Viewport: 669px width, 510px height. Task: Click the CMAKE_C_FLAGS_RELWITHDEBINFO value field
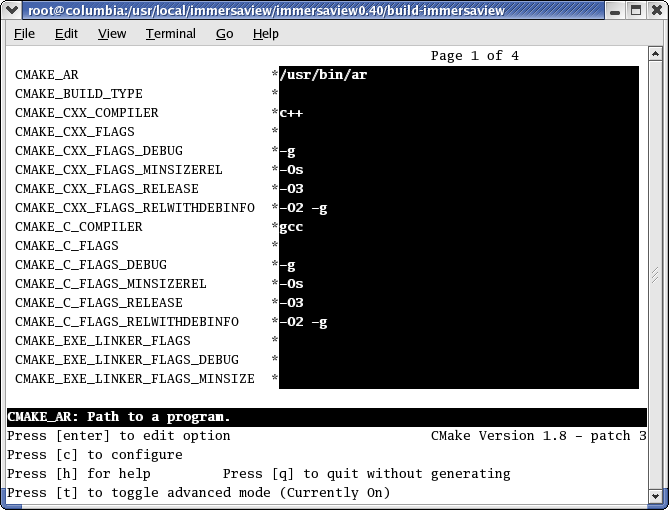click(459, 322)
